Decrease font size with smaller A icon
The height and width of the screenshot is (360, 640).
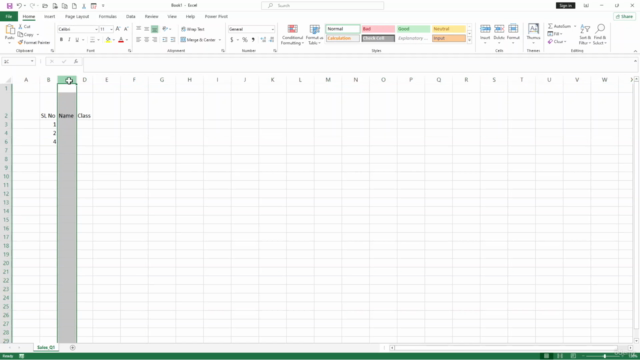click(x=126, y=29)
